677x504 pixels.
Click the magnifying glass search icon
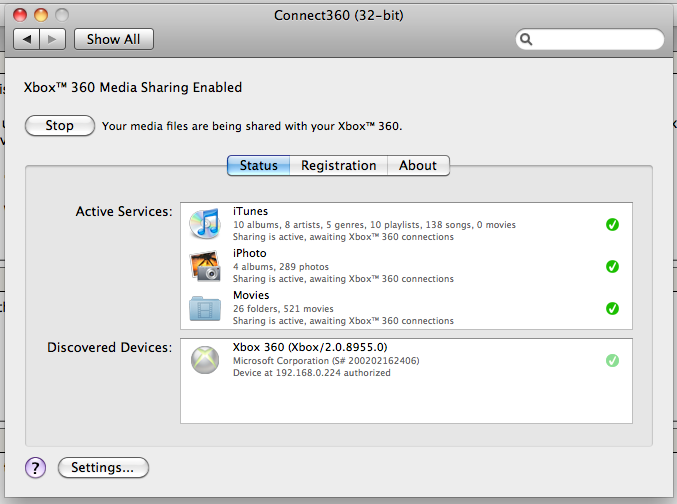point(526,39)
